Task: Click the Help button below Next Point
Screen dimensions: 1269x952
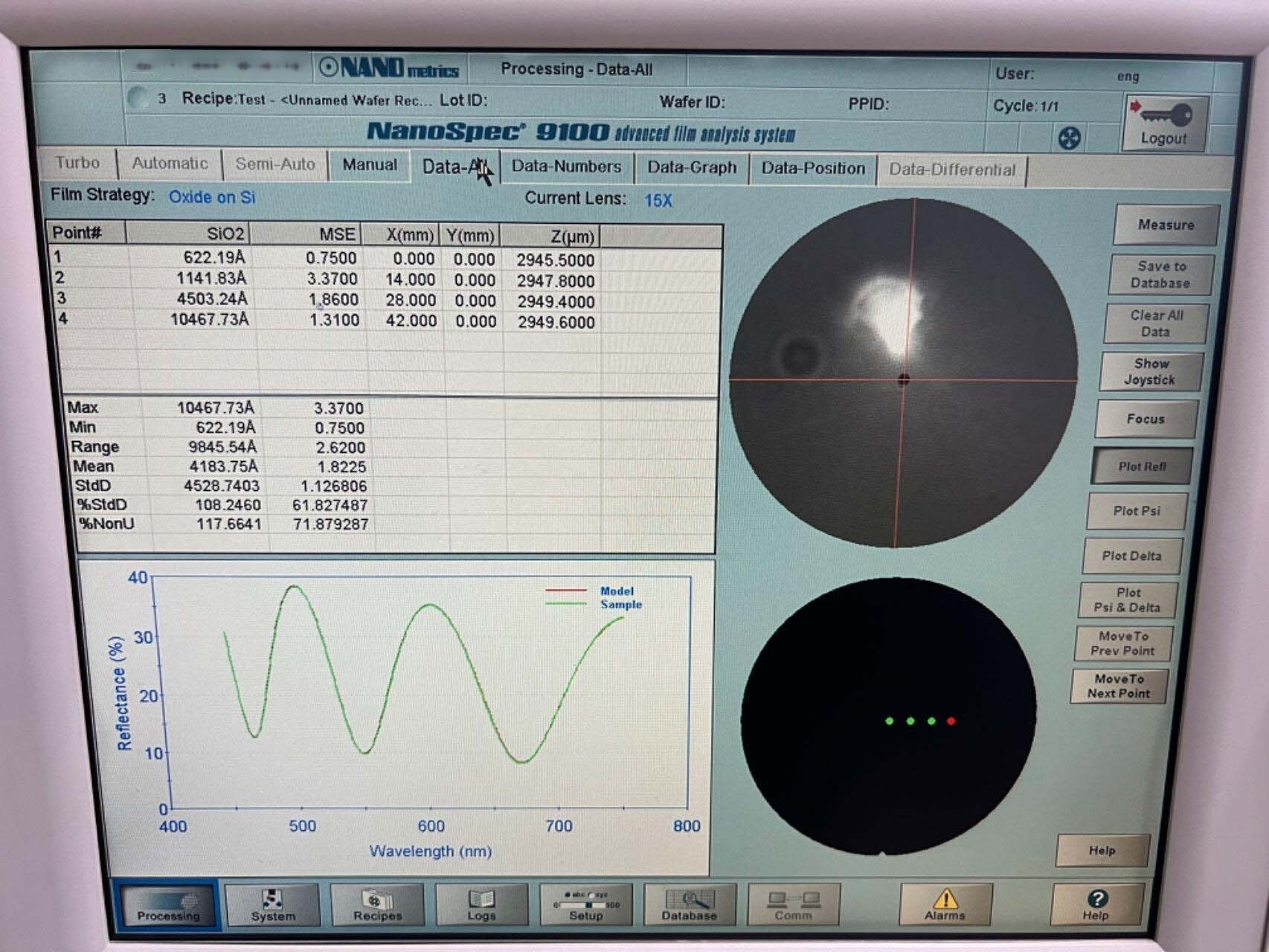Action: click(x=1102, y=850)
